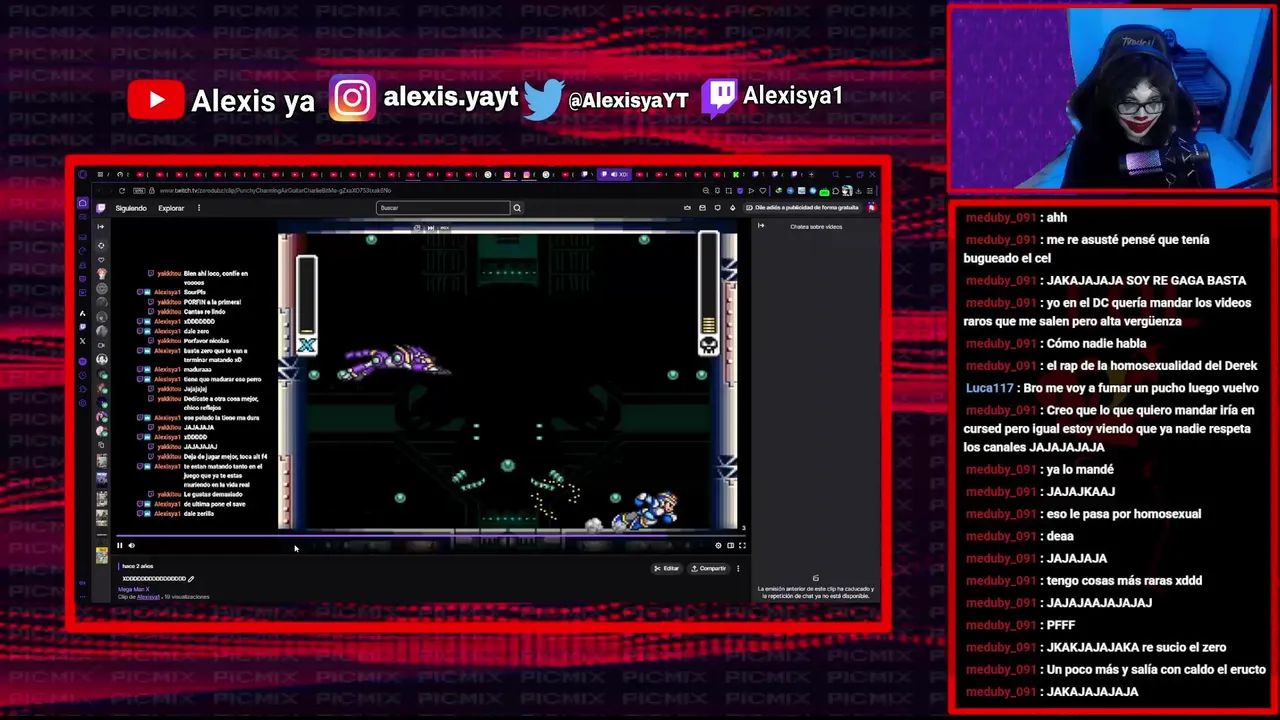Click the browser zoom-out magnifier icon
This screenshot has width=1280, height=720.
[706, 190]
